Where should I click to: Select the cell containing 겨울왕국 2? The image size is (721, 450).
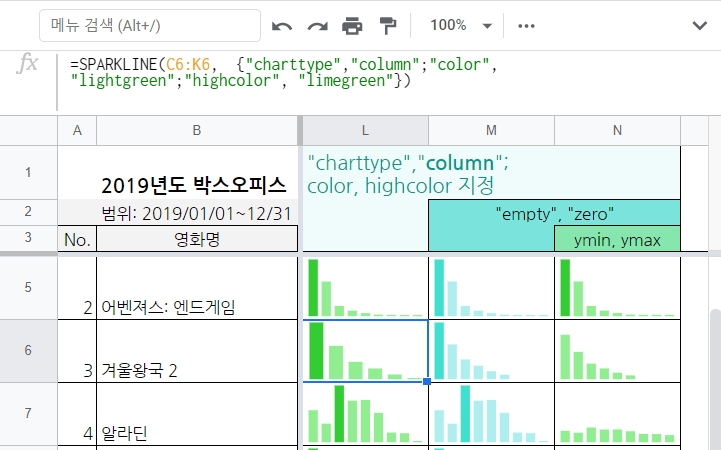(x=196, y=352)
